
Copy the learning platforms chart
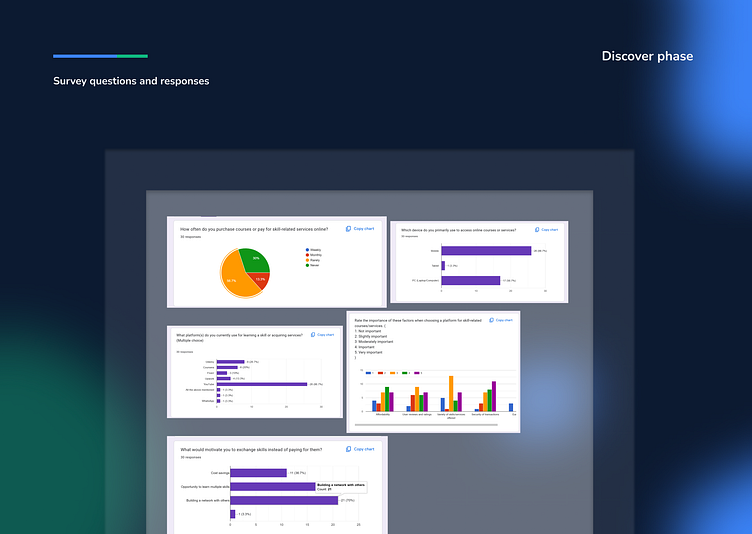coord(323,335)
